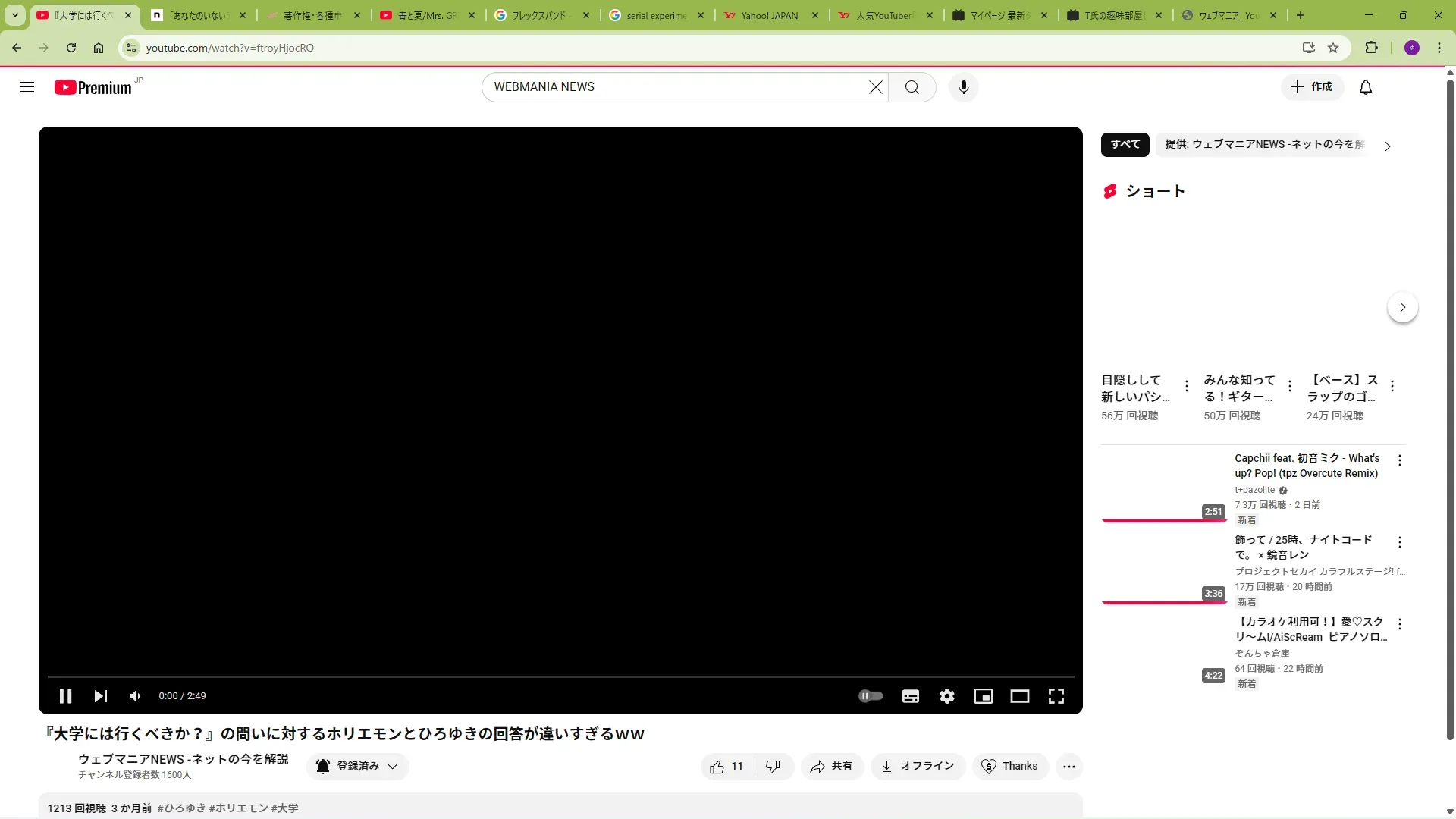Skip to the next video
The height and width of the screenshot is (819, 1456).
[100, 696]
